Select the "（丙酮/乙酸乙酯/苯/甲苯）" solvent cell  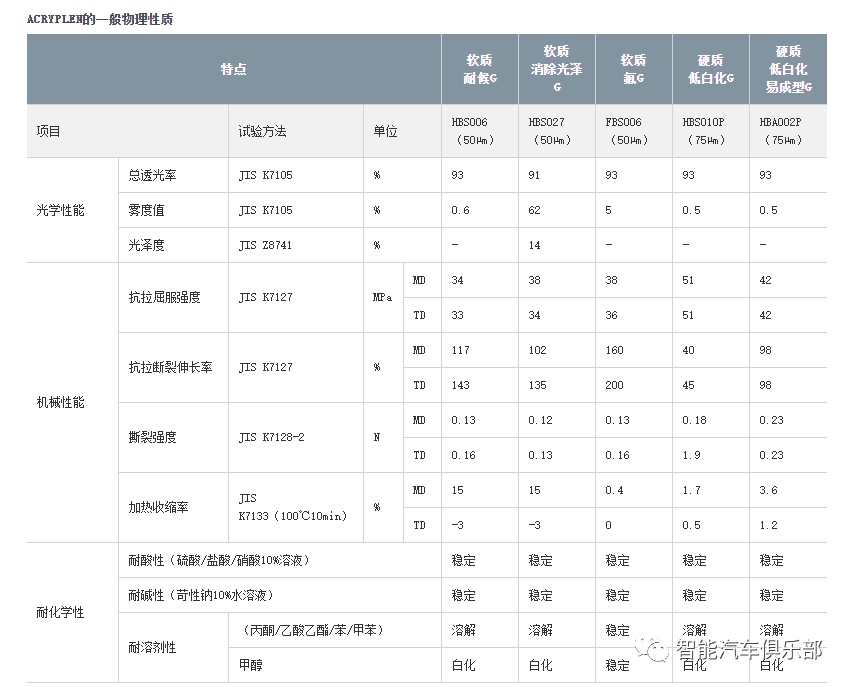335,630
